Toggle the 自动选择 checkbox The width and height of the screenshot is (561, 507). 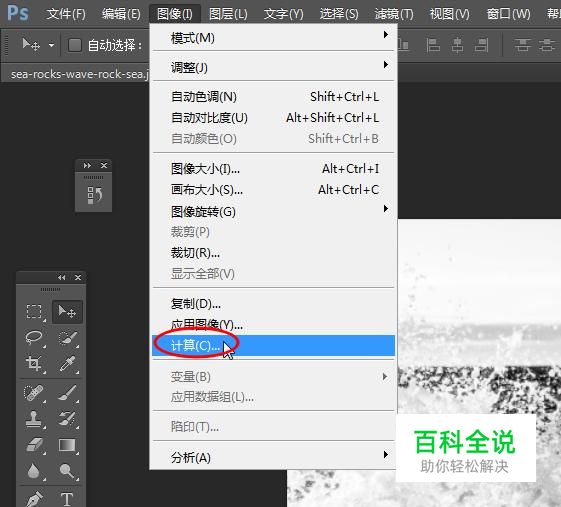[x=75, y=45]
